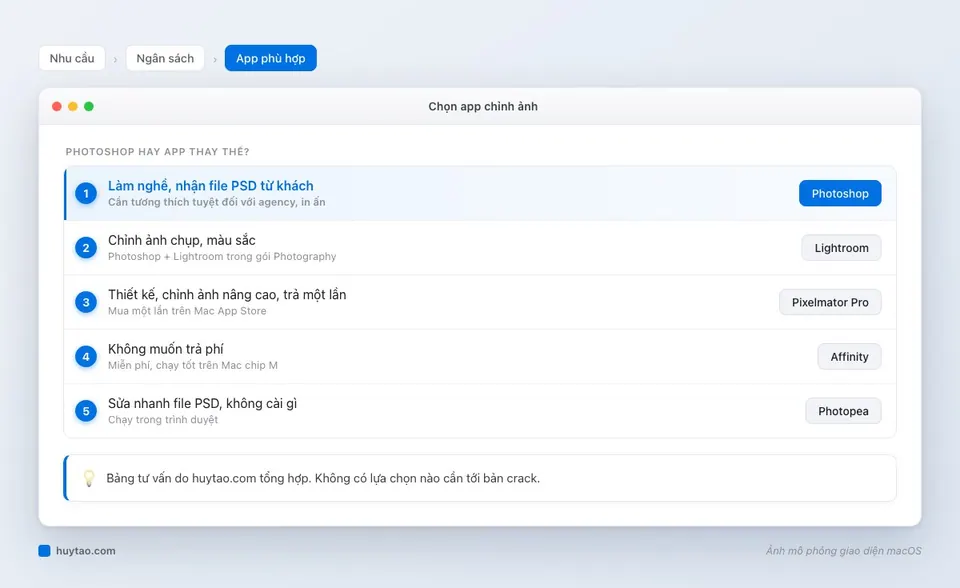The width and height of the screenshot is (960, 588).
Task: Pick the Pixelmator Pro button
Action: [830, 302]
